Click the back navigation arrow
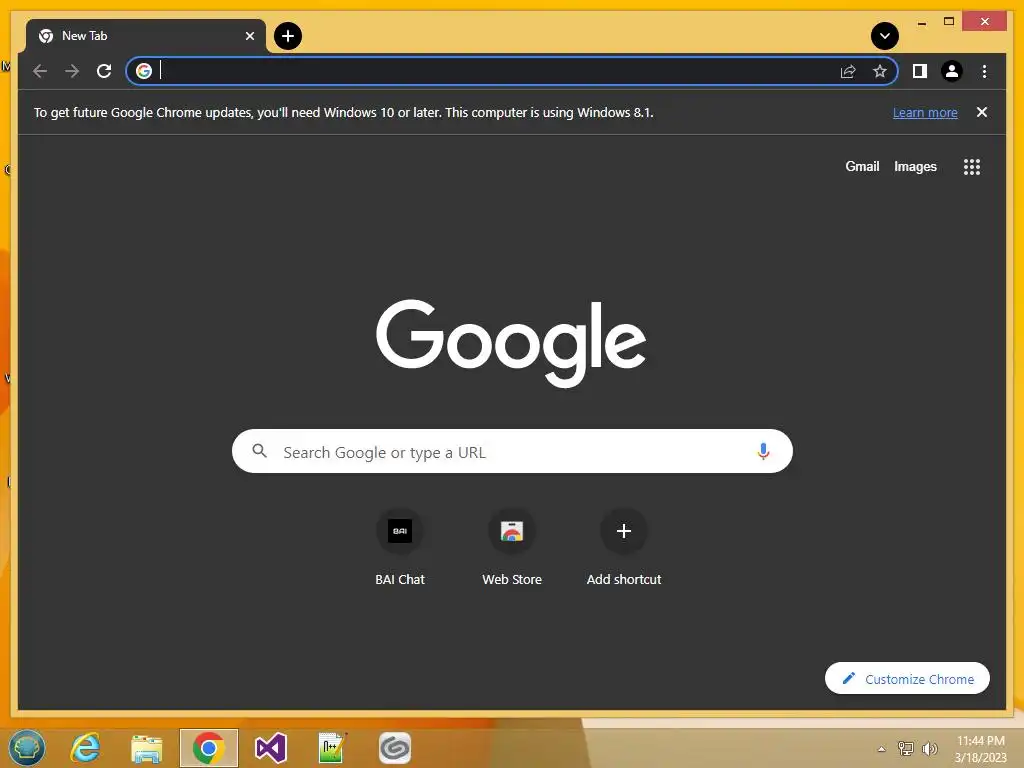This screenshot has height=768, width=1024. [40, 71]
